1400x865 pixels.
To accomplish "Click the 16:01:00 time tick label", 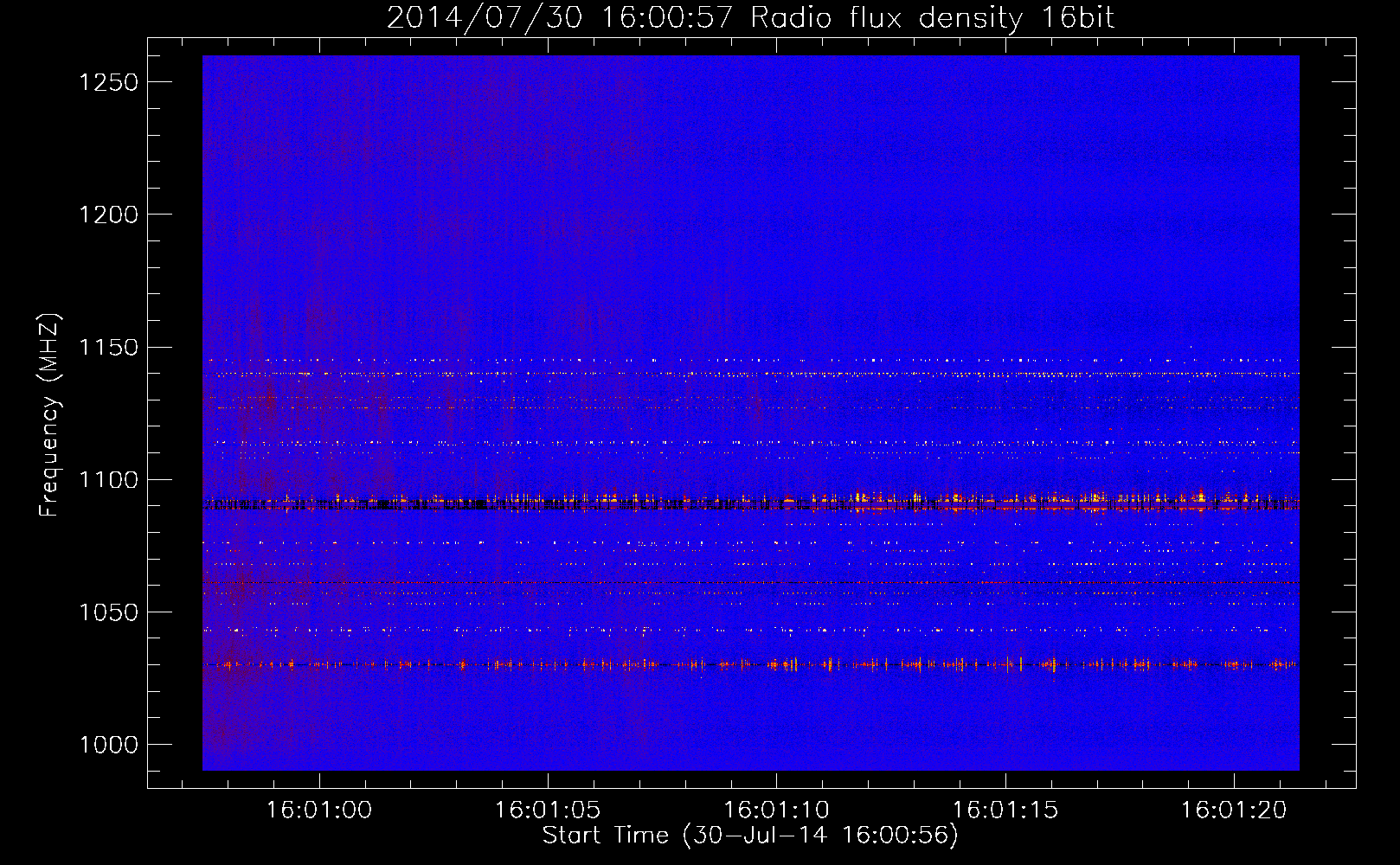I will [x=319, y=810].
